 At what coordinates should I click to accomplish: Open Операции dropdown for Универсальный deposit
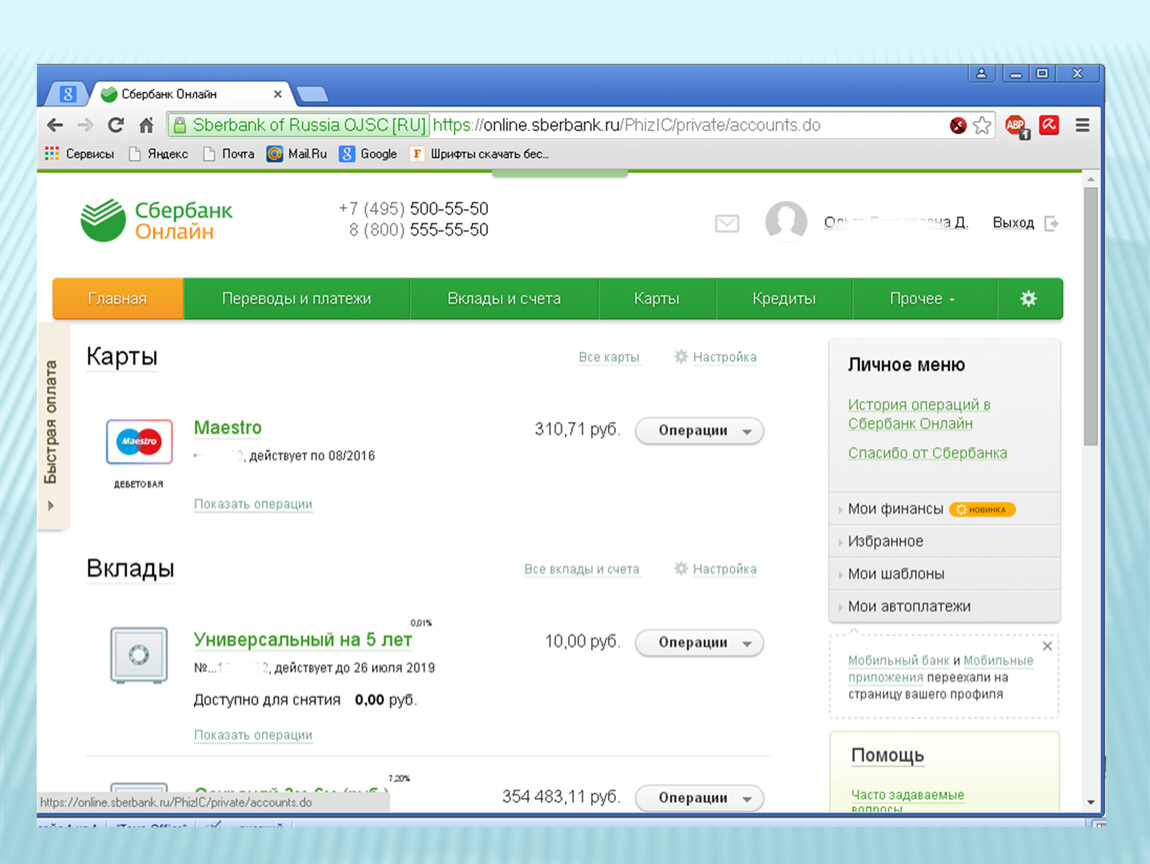[x=700, y=642]
